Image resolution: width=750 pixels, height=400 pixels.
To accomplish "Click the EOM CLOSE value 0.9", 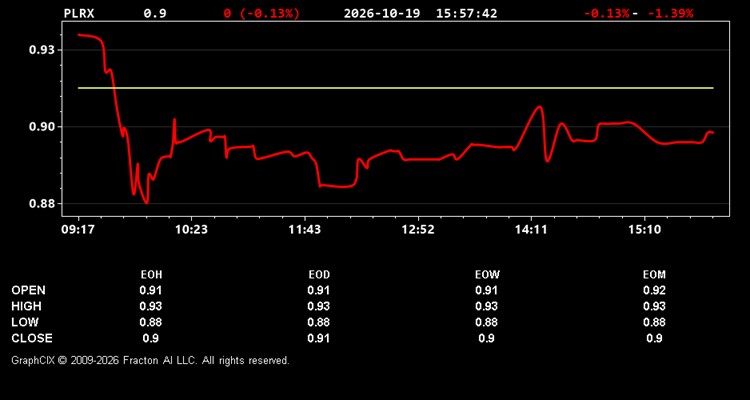I will tap(654, 338).
